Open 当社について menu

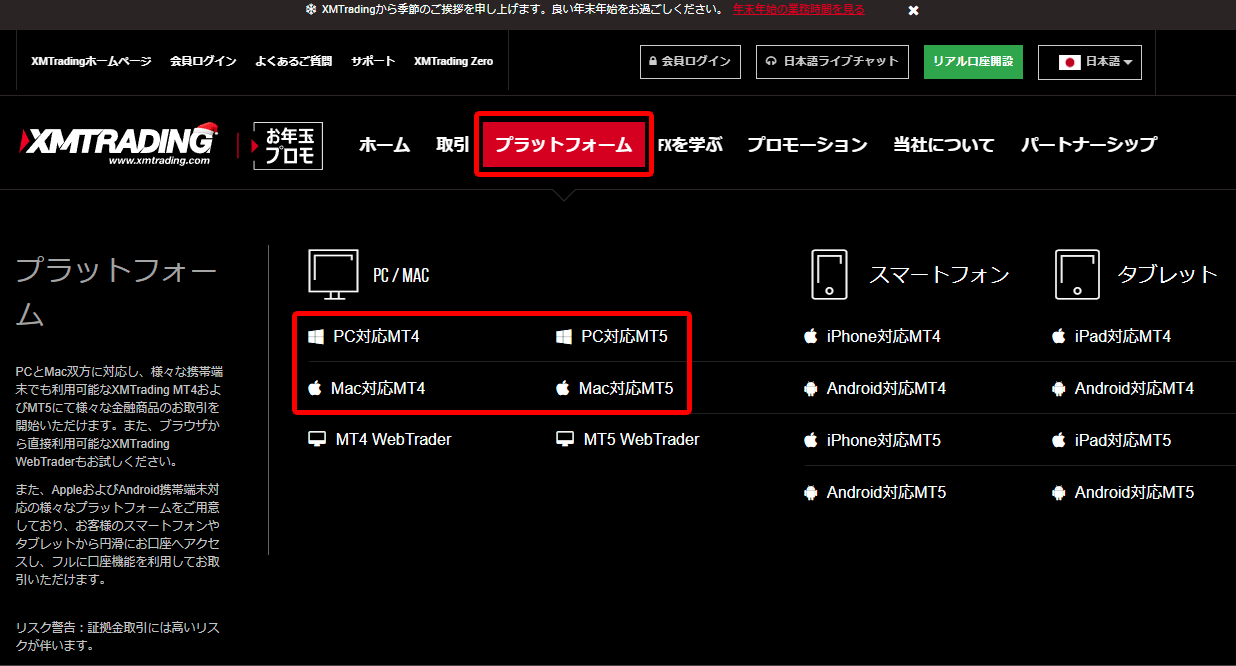[944, 144]
